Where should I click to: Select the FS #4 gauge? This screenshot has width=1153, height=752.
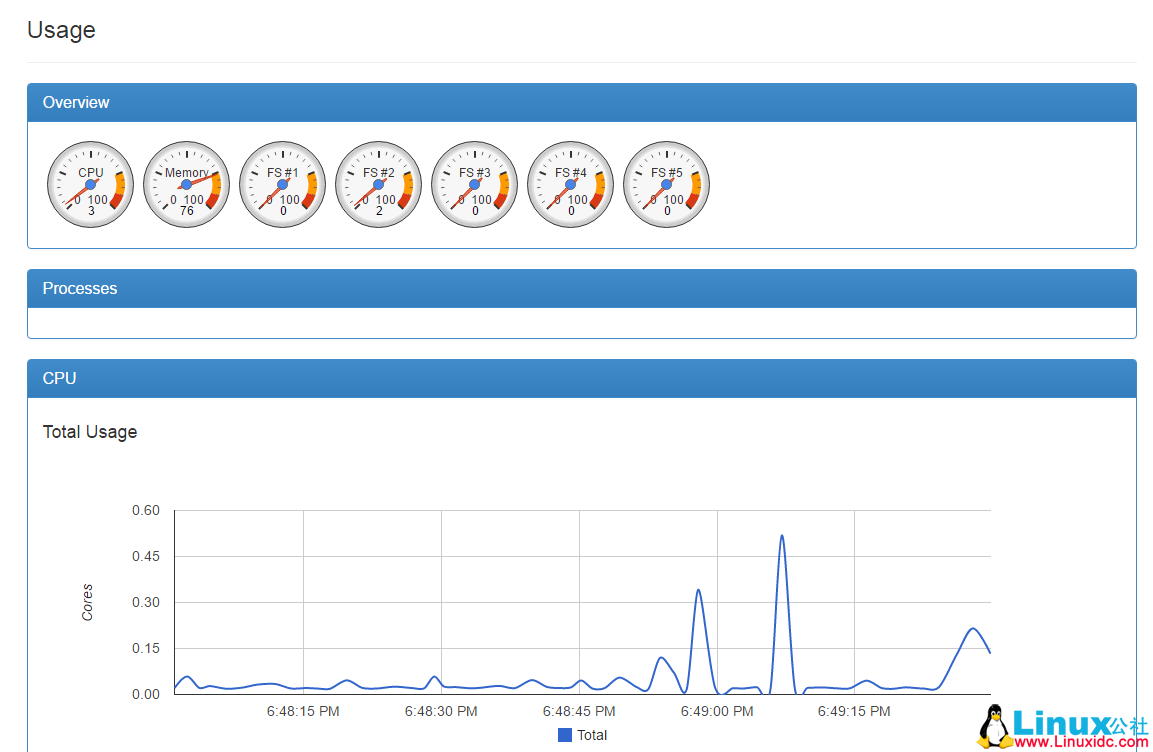tap(571, 185)
